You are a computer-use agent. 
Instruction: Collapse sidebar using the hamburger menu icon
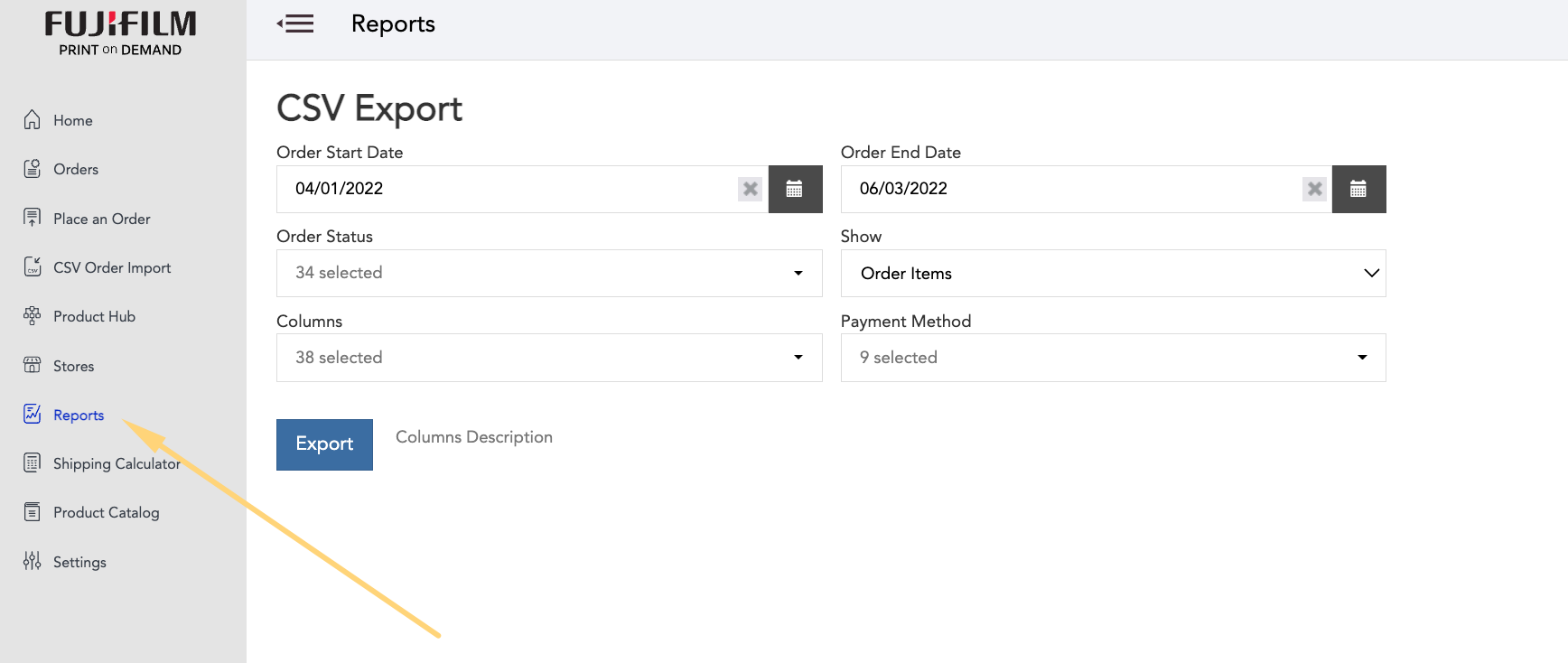(295, 24)
